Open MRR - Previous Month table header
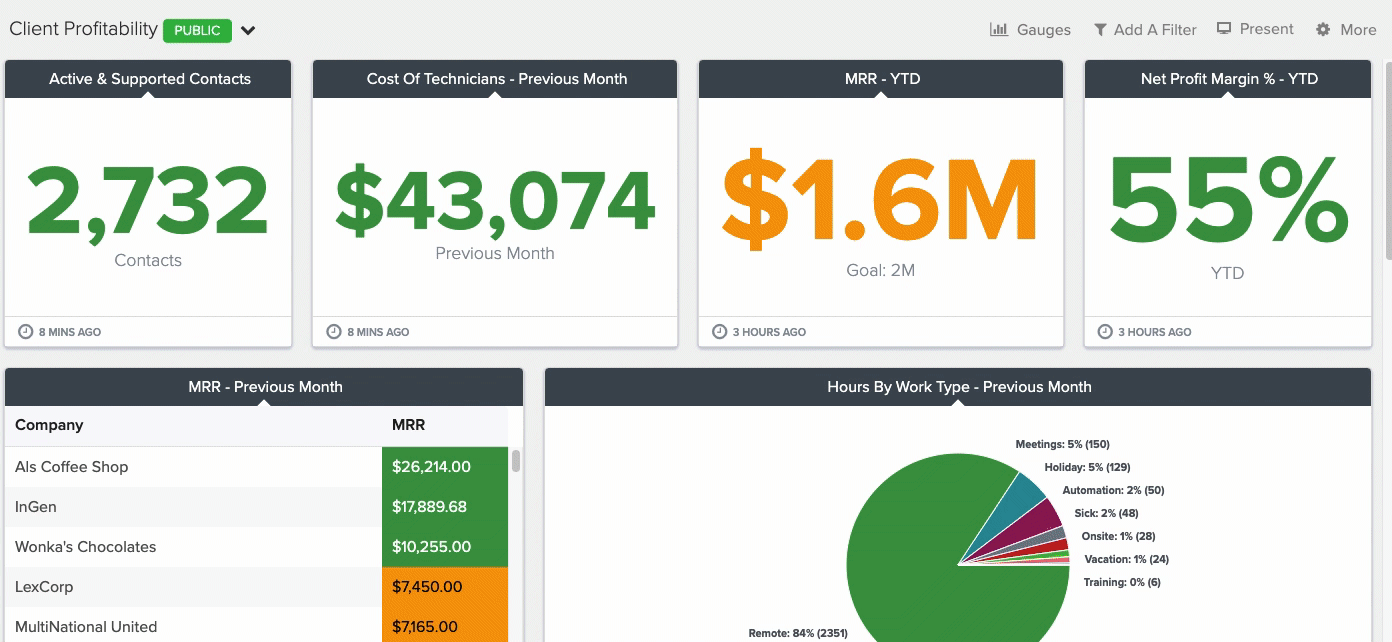Image resolution: width=1392 pixels, height=642 pixels. coord(264,387)
